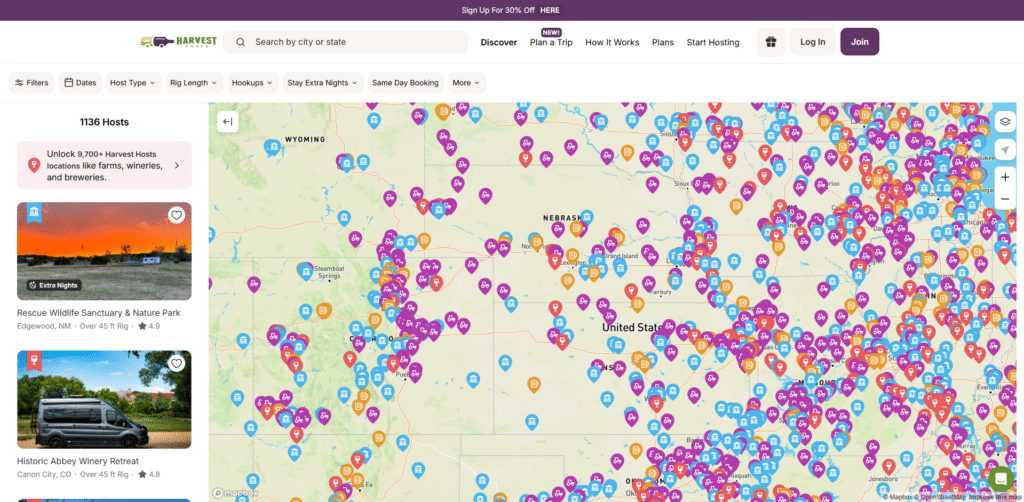The image size is (1024, 502).
Task: Open the chat support widget
Action: 1001,479
